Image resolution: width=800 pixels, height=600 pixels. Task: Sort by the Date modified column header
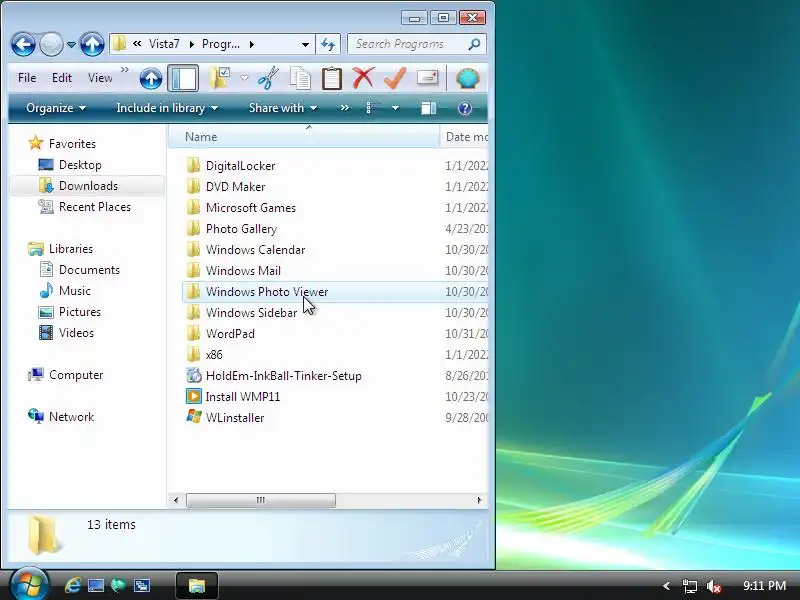464,137
